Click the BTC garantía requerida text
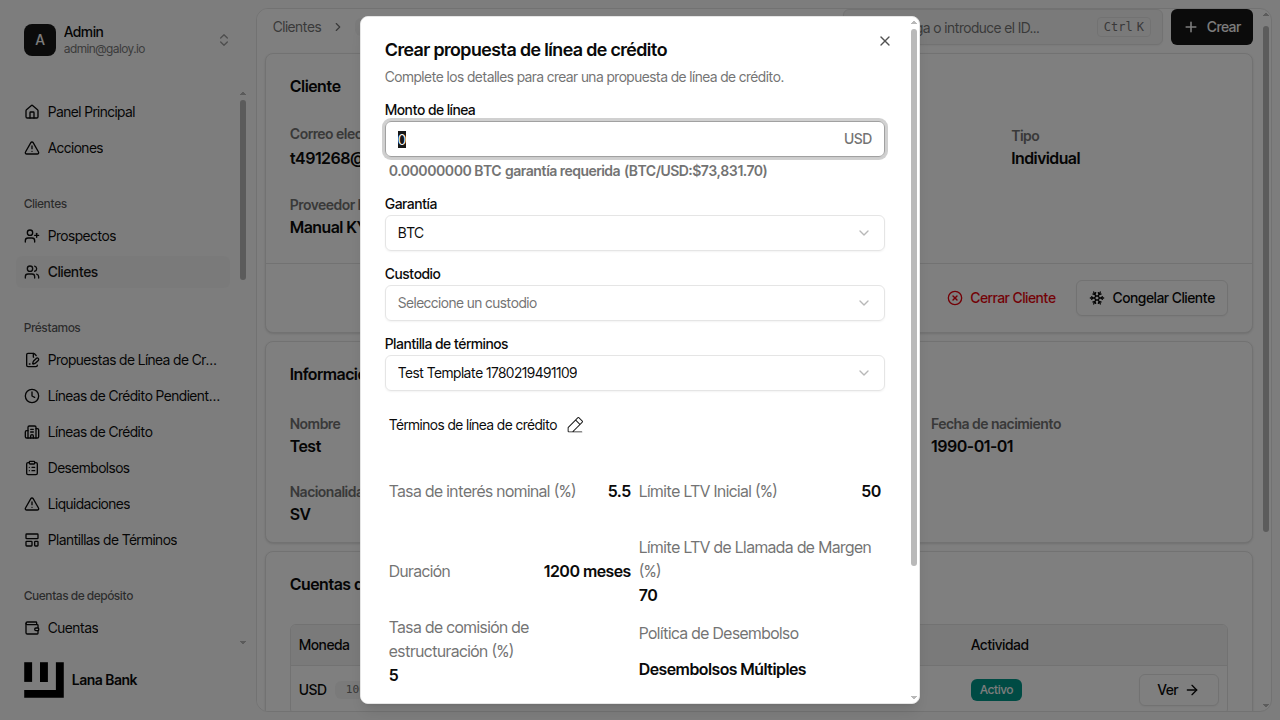The width and height of the screenshot is (1280, 720). (x=578, y=171)
